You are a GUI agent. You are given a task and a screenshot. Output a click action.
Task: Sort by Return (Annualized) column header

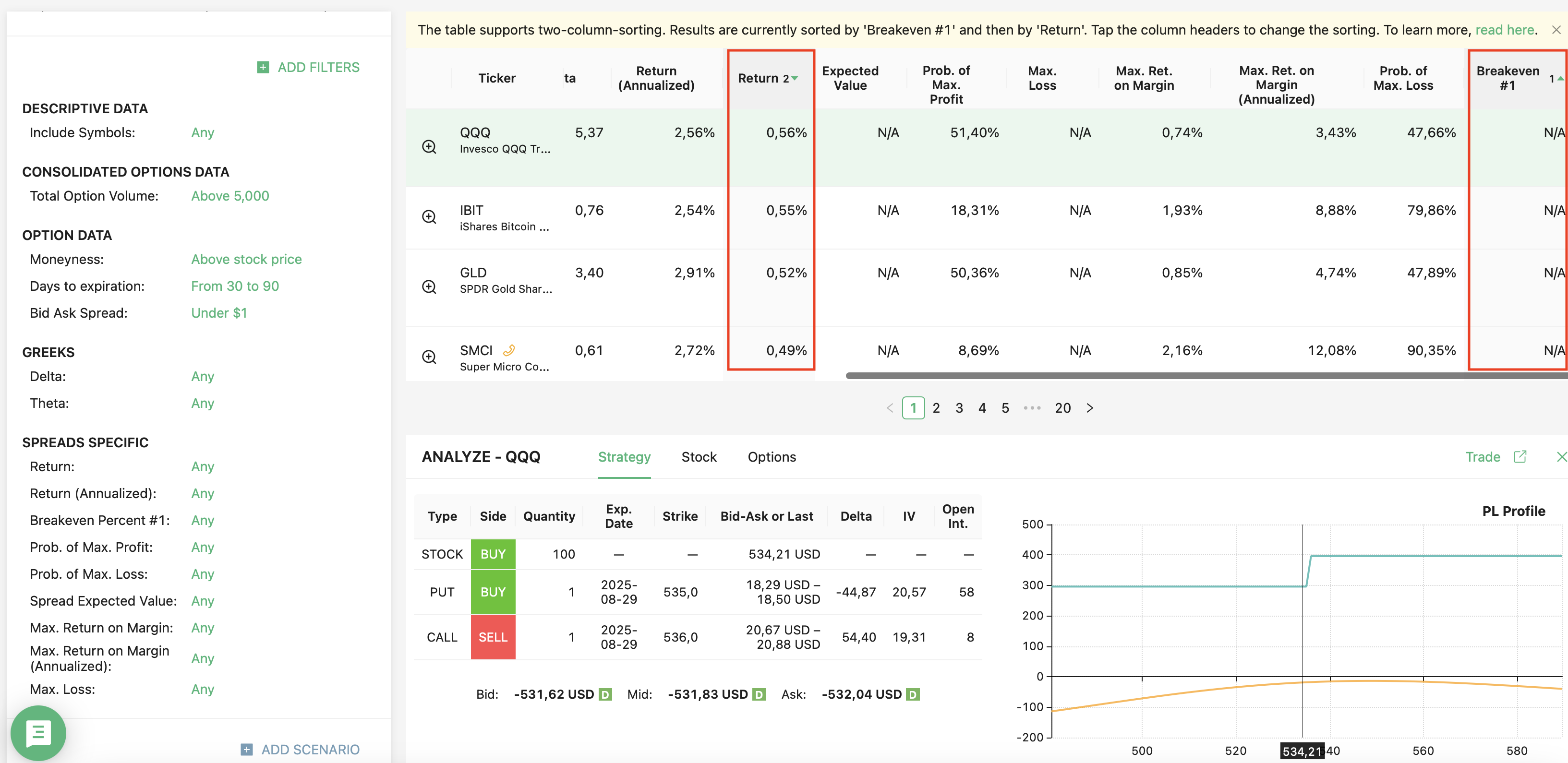coord(656,79)
